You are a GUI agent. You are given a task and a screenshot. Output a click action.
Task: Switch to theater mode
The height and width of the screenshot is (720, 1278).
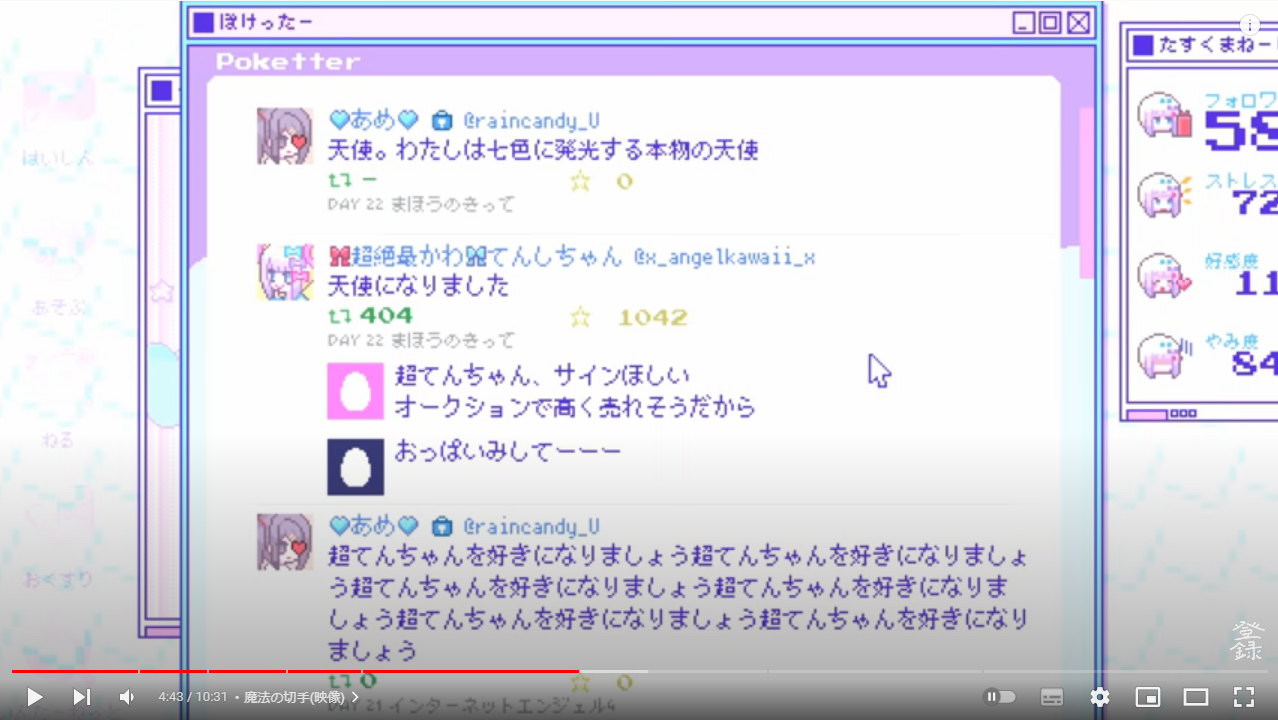click(x=1196, y=697)
